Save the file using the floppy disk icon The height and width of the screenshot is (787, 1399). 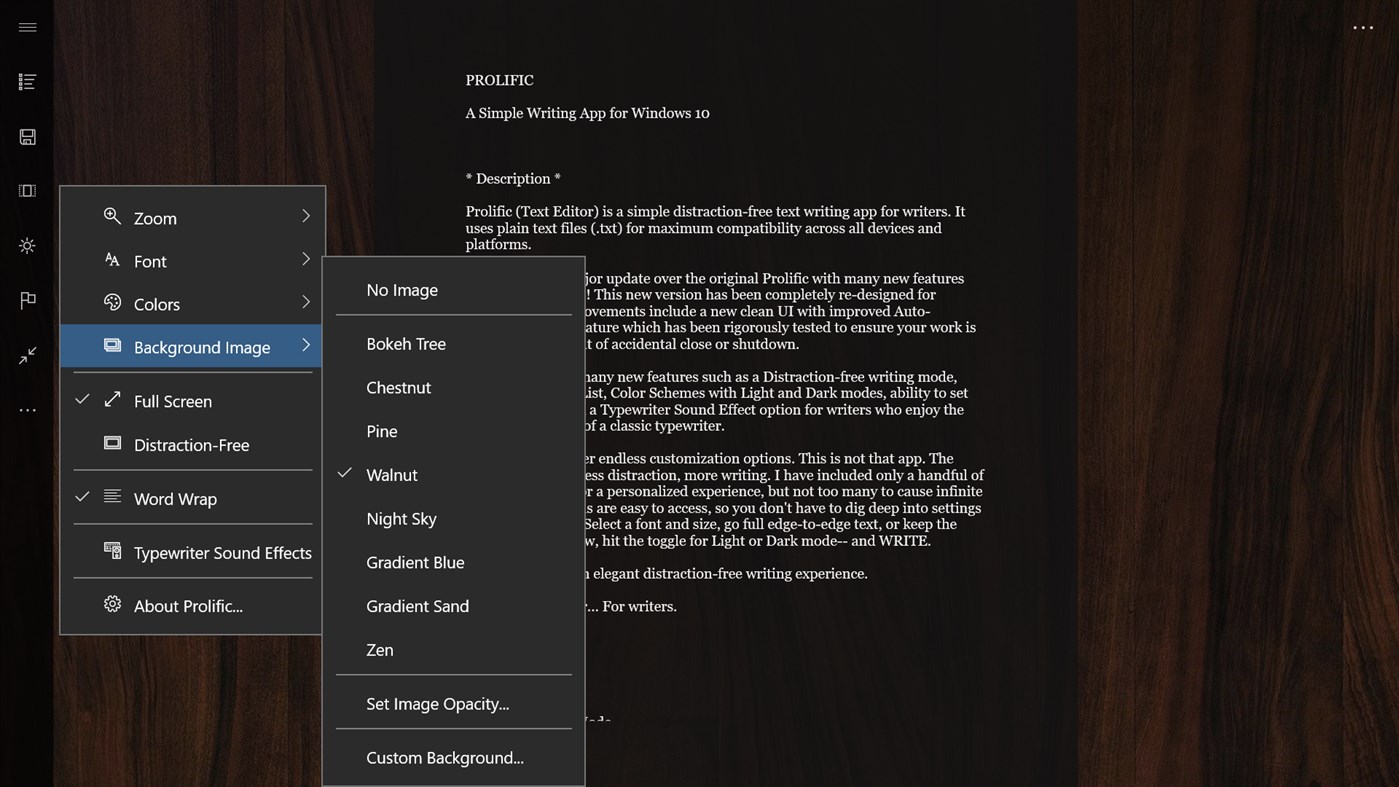(x=27, y=136)
